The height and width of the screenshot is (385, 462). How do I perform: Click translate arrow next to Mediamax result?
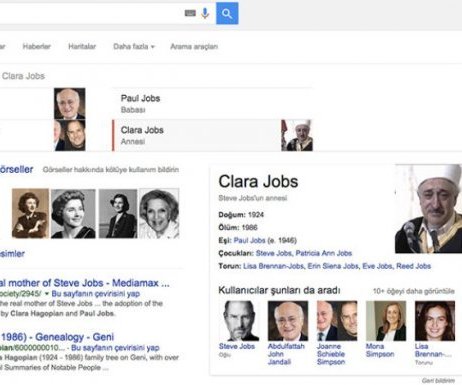[x=46, y=294]
